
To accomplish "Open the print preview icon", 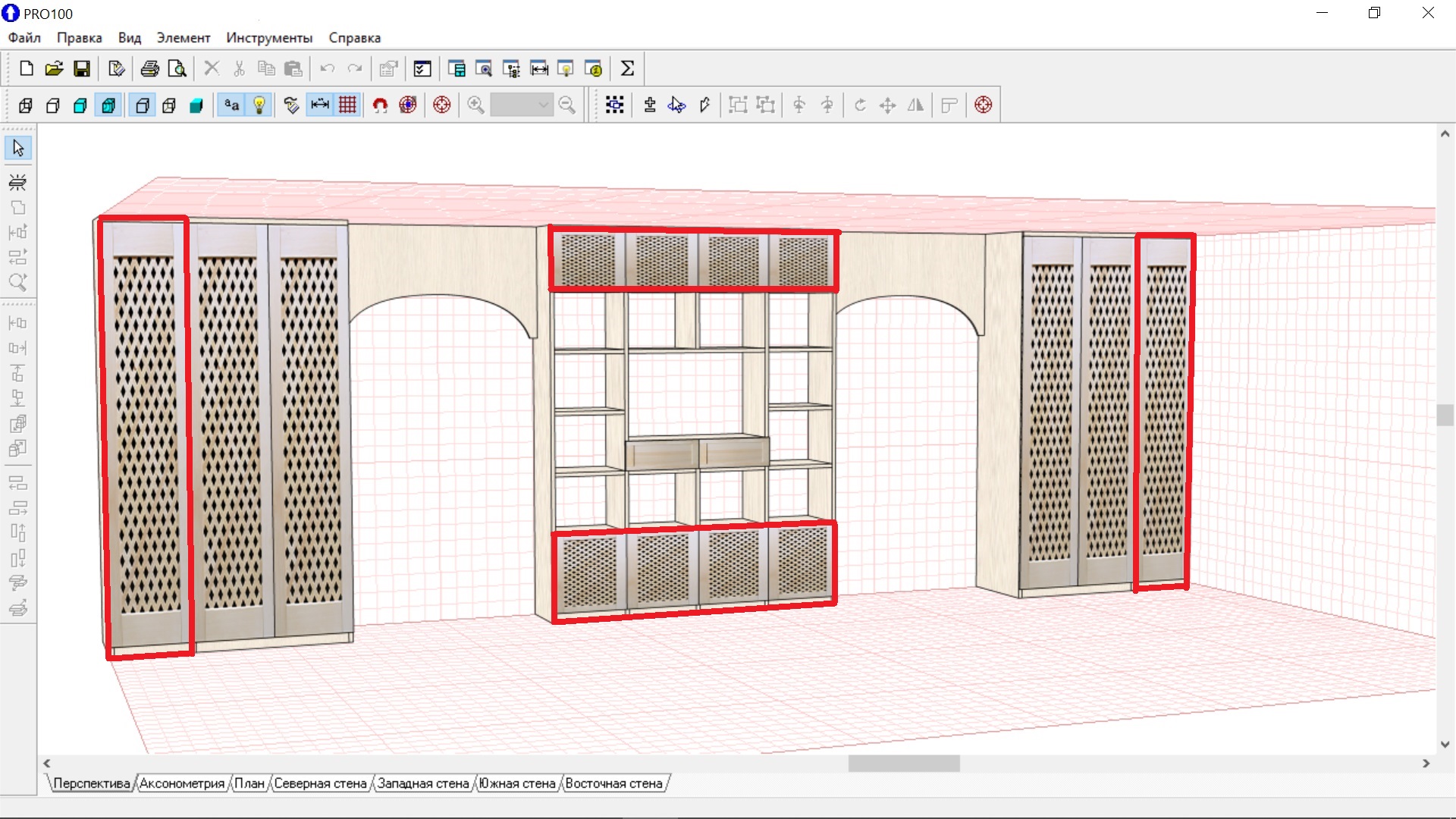I will coord(177,69).
